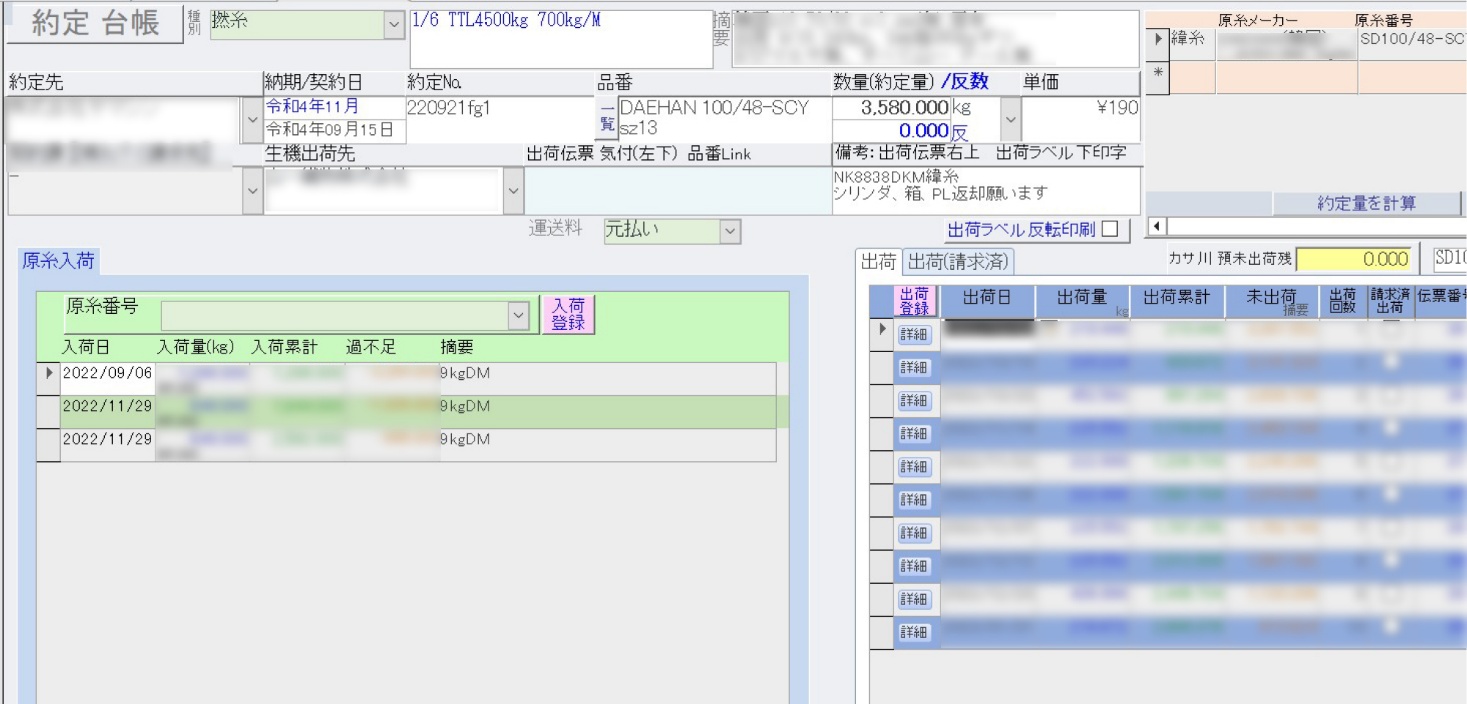1467x704 pixels.
Task: Switch to the 原糸入荷 tab
Action: [58, 261]
